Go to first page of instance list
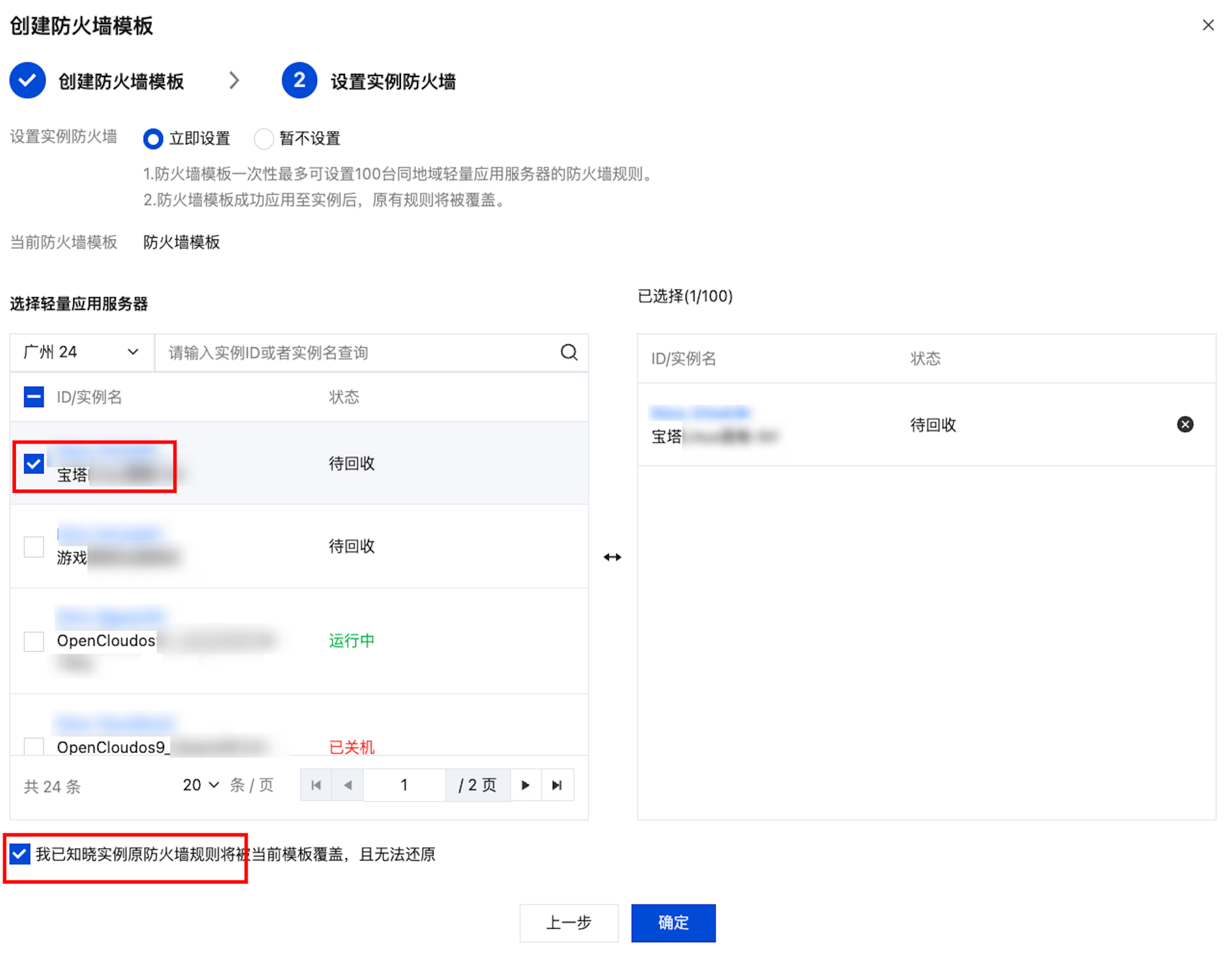Viewport: 1232px width, 958px height. click(316, 785)
